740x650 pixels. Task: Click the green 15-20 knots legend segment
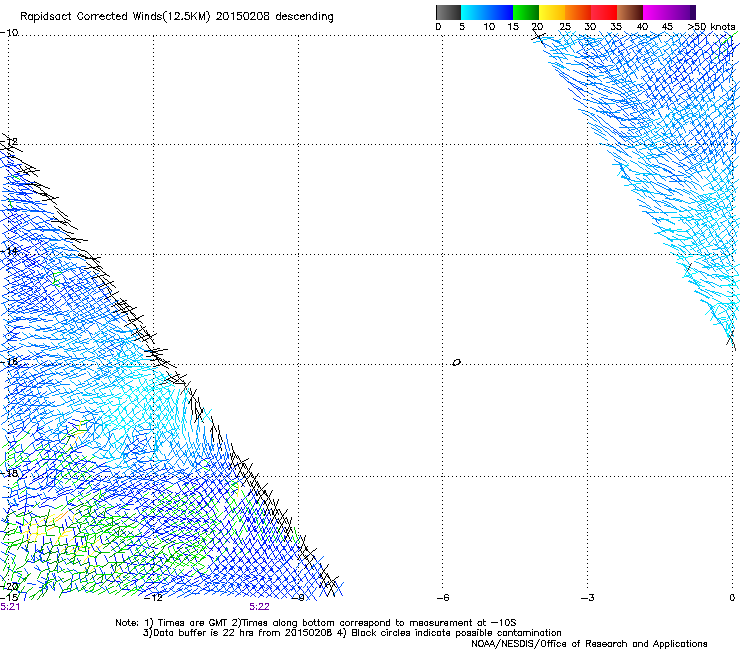(526, 12)
